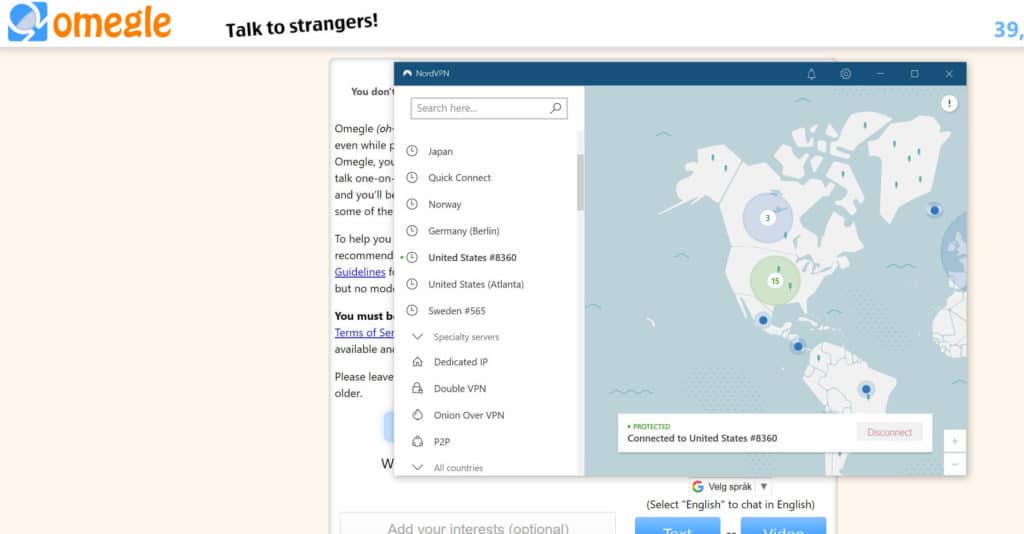Connect to United States (Atlanta)
The height and width of the screenshot is (534, 1024).
point(476,285)
